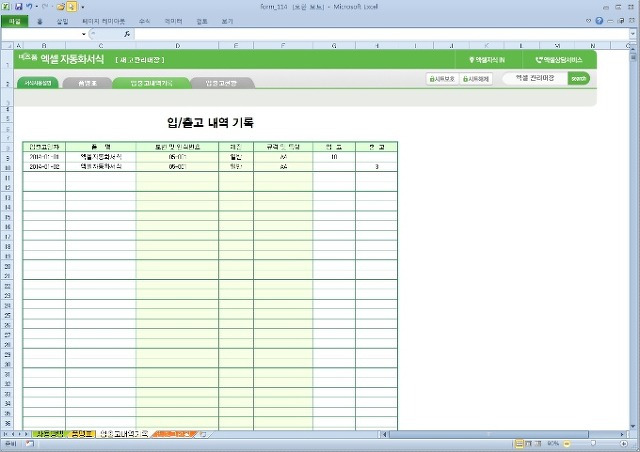Click the 엑셀 관리대장 search field
Screen dimensions: 640x452
(535, 78)
